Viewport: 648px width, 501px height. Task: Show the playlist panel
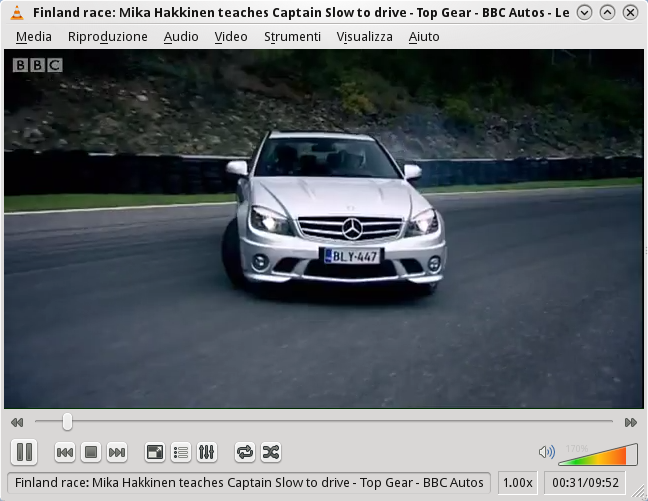(181, 452)
